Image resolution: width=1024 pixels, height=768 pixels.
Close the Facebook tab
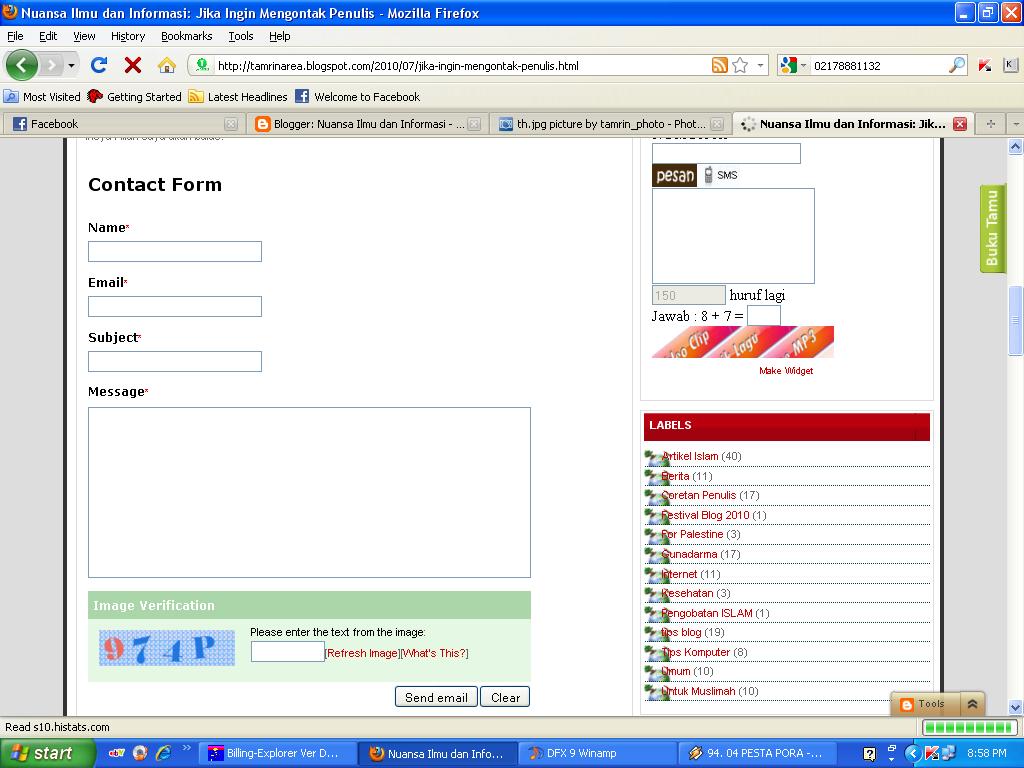[x=231, y=124]
